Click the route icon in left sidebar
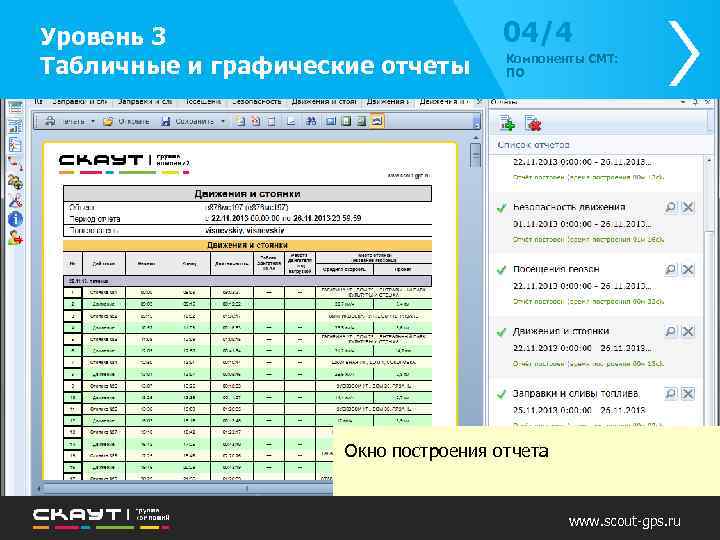This screenshot has width=720, height=540. [15, 163]
